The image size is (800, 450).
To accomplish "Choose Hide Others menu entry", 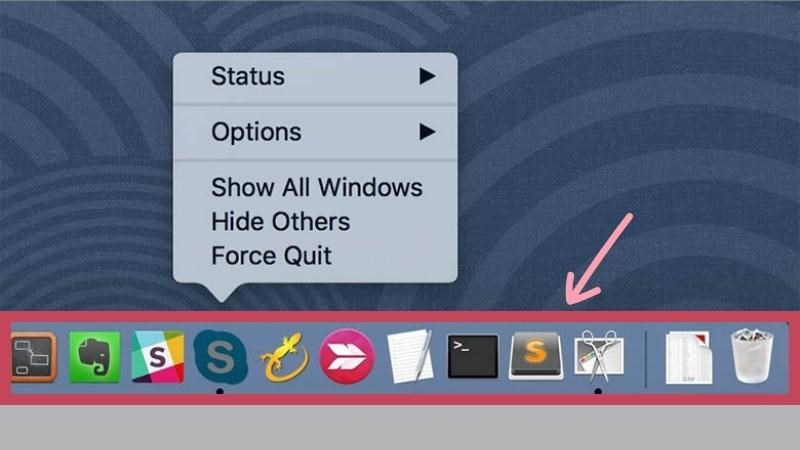I will click(281, 221).
